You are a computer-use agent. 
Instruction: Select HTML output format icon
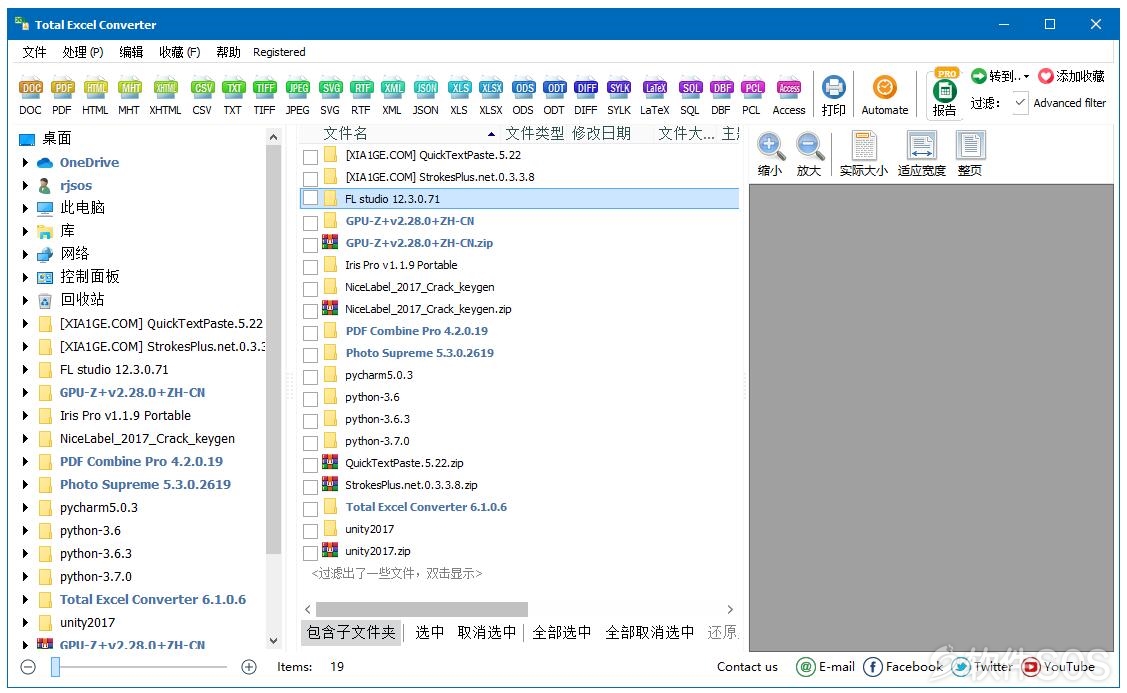pos(95,96)
